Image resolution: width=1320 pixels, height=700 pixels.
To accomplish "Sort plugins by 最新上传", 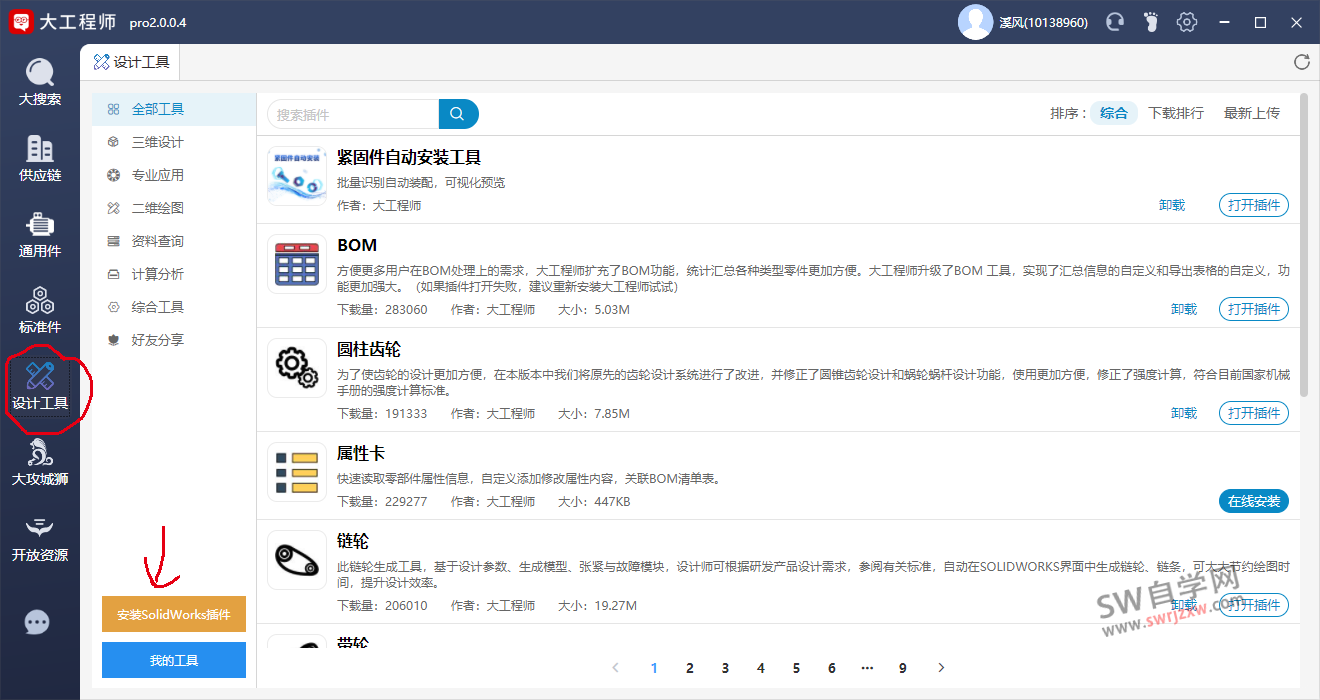I will (x=1251, y=113).
